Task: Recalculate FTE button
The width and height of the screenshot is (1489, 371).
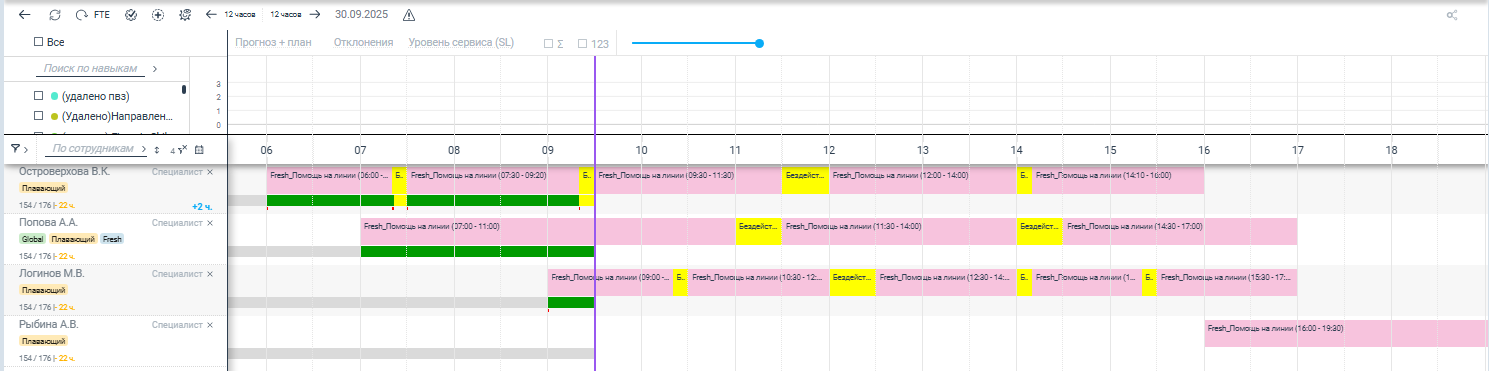Action: coord(93,15)
